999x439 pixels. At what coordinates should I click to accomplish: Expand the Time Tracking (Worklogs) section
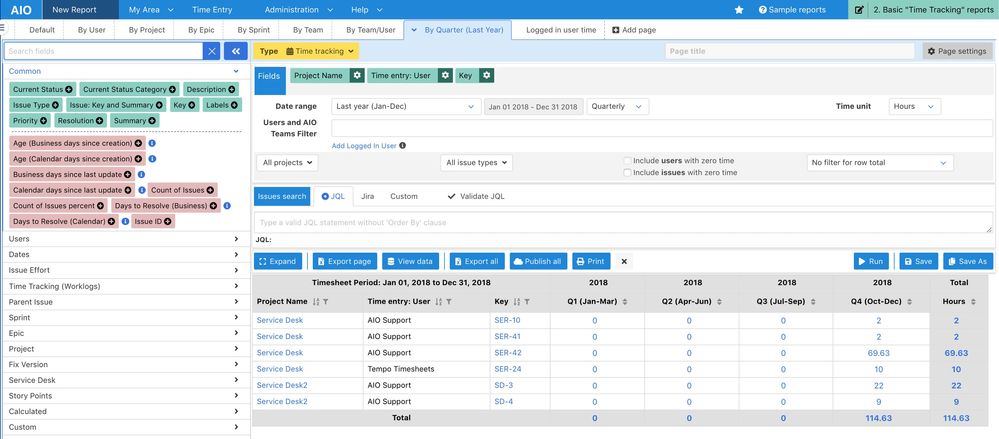(x=124, y=286)
